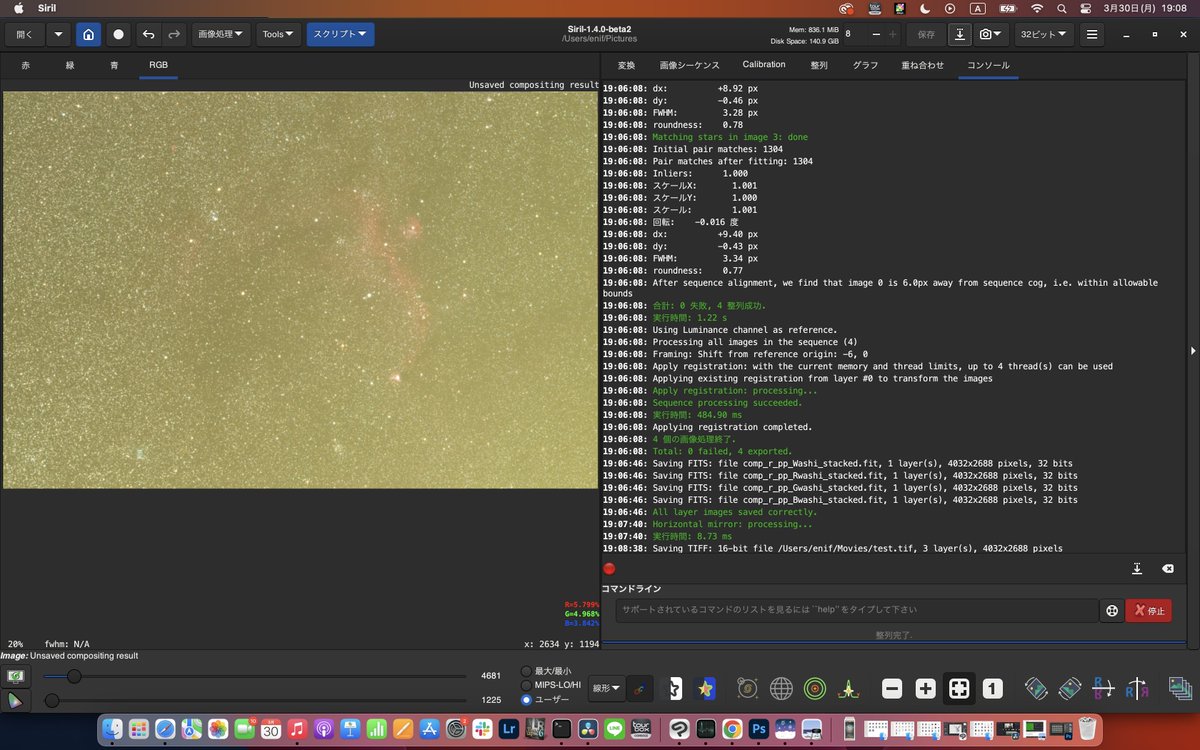Click the upper cutoff slider handle at 4681

(74, 676)
